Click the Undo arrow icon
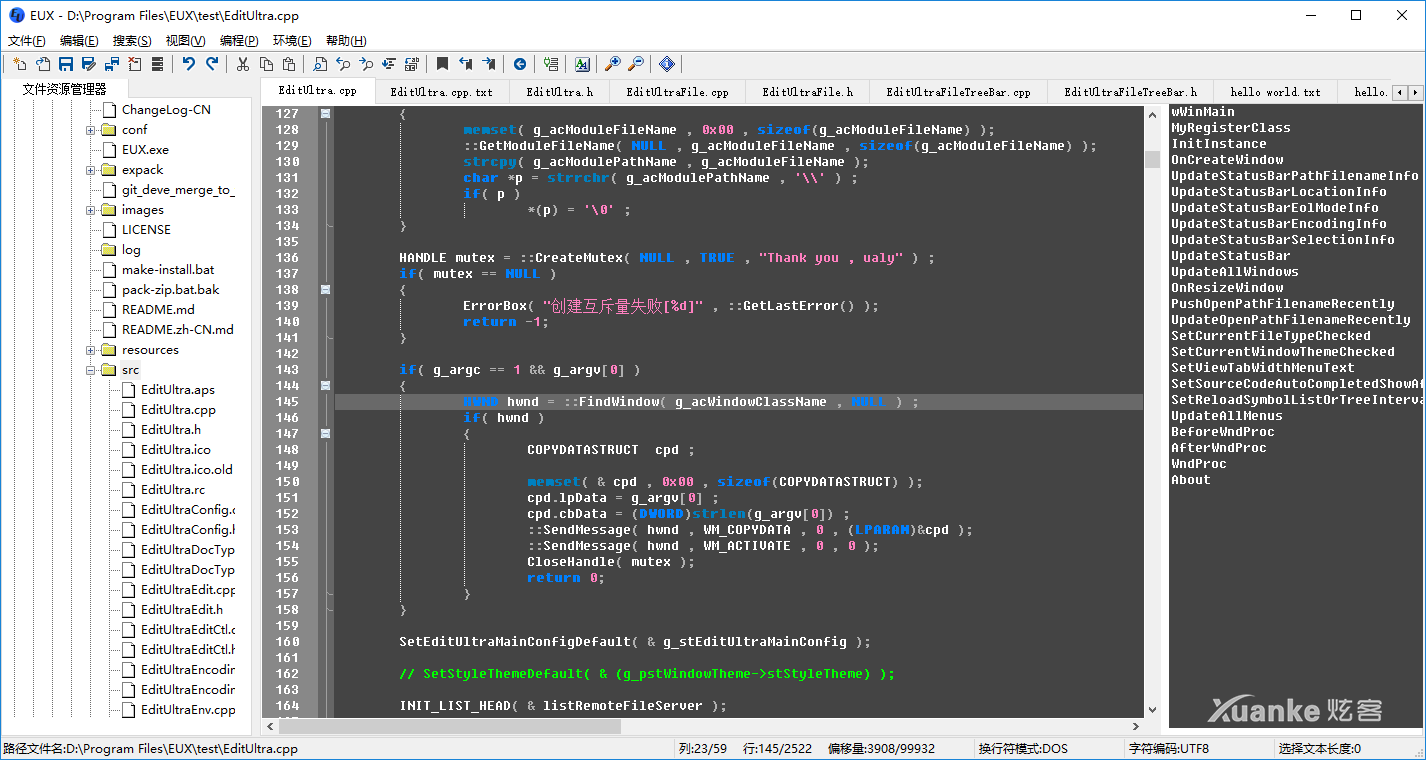Image resolution: width=1426 pixels, height=760 pixels. [x=188, y=64]
